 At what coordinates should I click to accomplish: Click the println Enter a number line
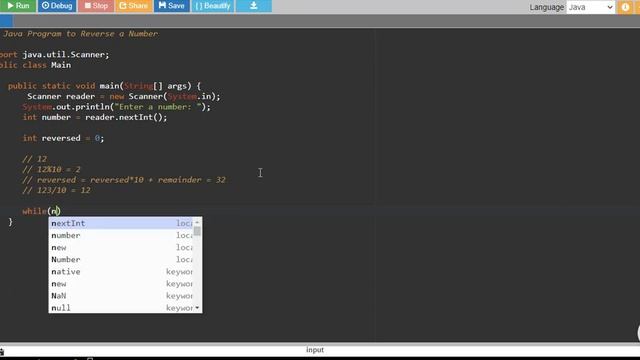(x=116, y=107)
